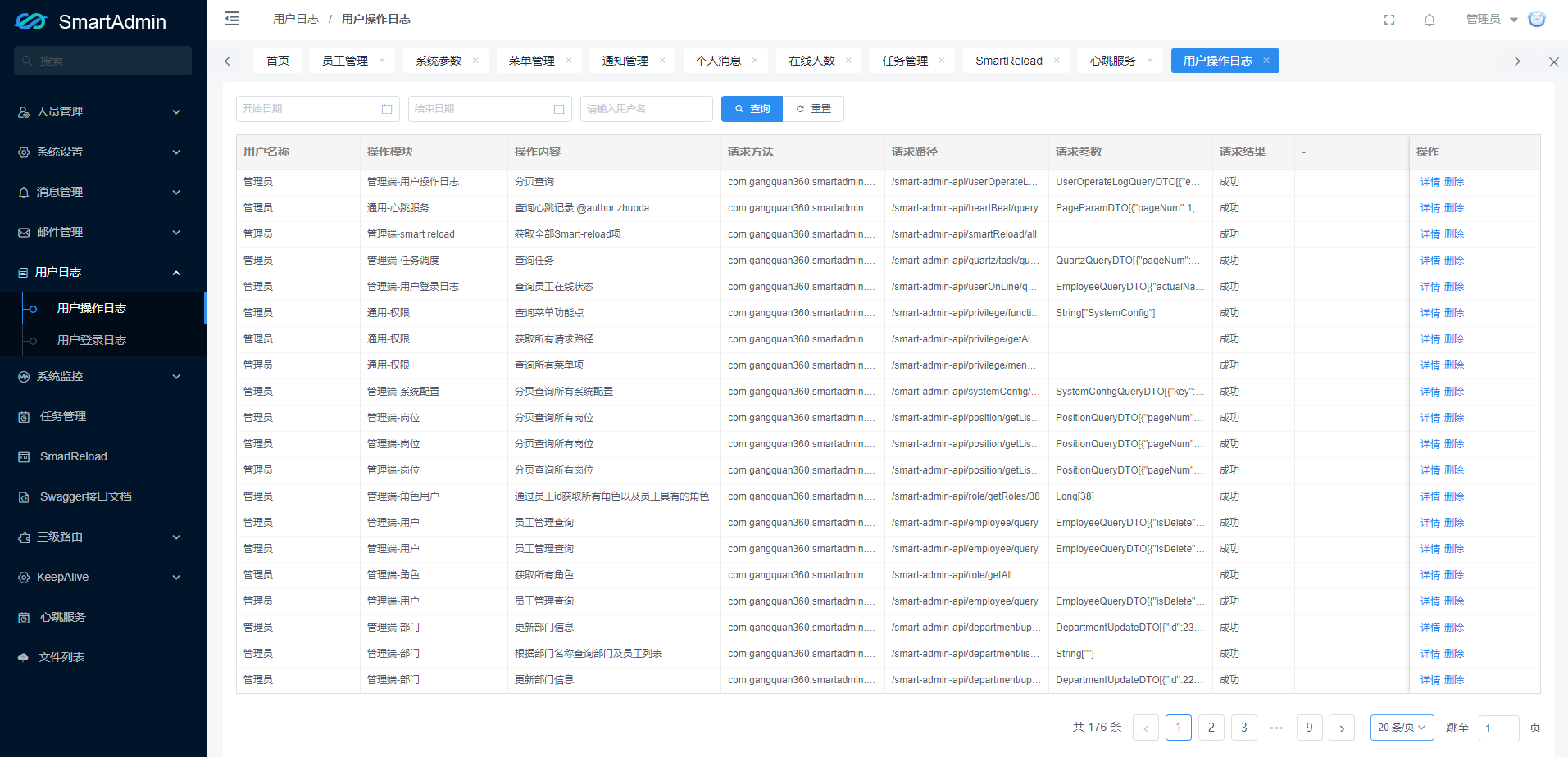Viewport: 1568px width, 757px height.
Task: Select the 文件列表 cloud icon
Action: [23, 656]
